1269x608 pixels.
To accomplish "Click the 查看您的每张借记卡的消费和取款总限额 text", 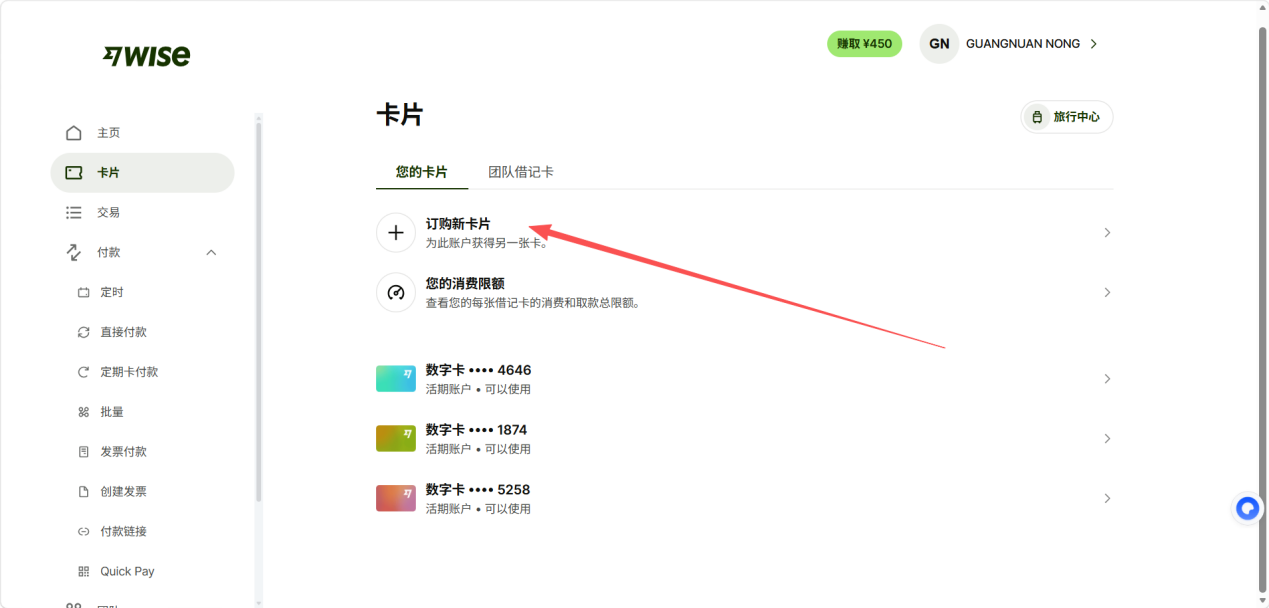I will (x=533, y=303).
